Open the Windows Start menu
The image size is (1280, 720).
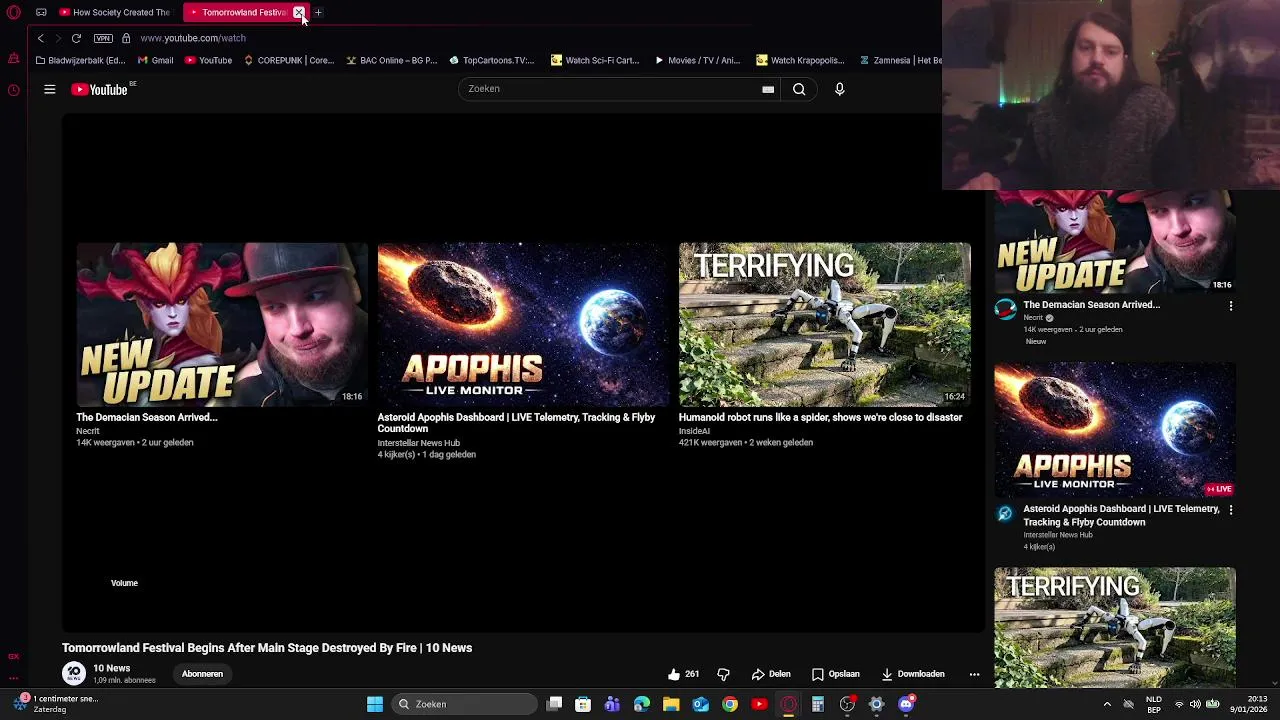click(375, 704)
